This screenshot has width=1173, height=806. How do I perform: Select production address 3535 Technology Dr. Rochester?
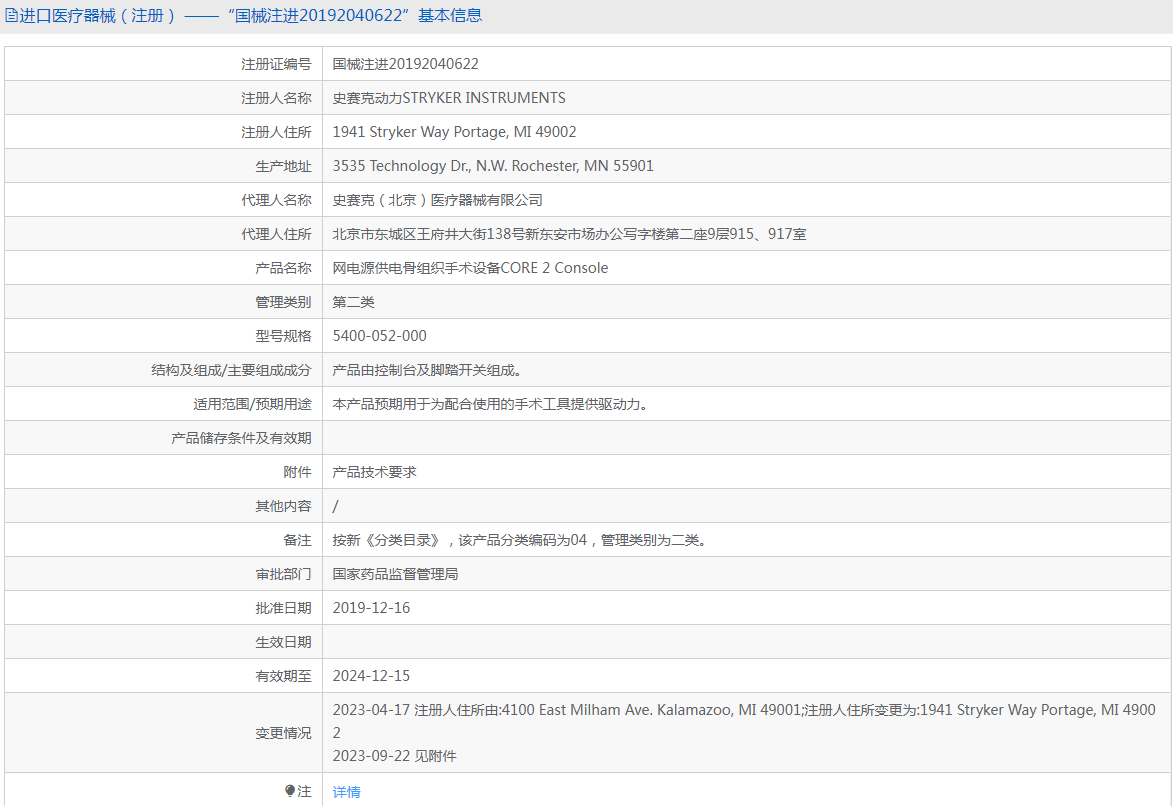tap(493, 165)
